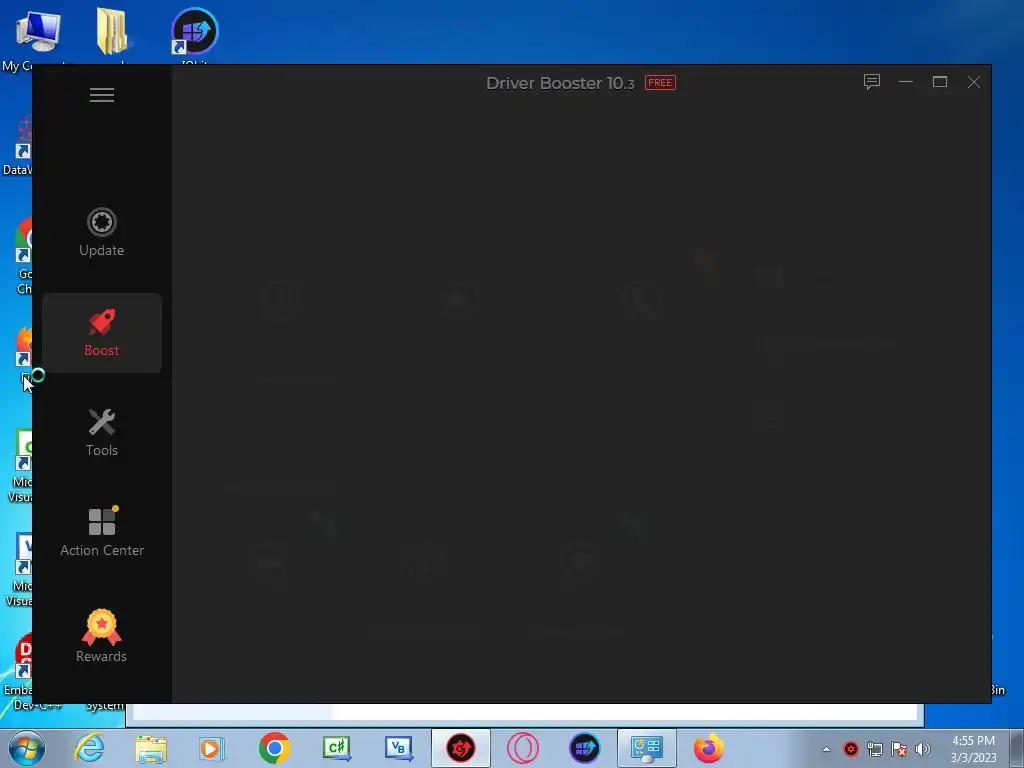Maximize the Driver Booster window

tap(940, 82)
